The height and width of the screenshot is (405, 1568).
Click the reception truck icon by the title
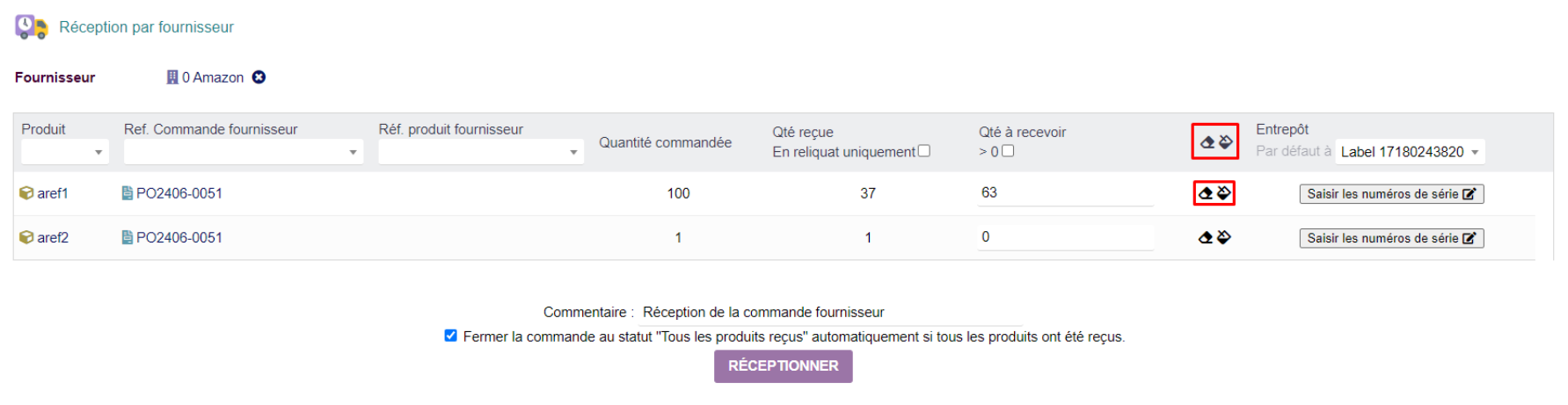[31, 27]
